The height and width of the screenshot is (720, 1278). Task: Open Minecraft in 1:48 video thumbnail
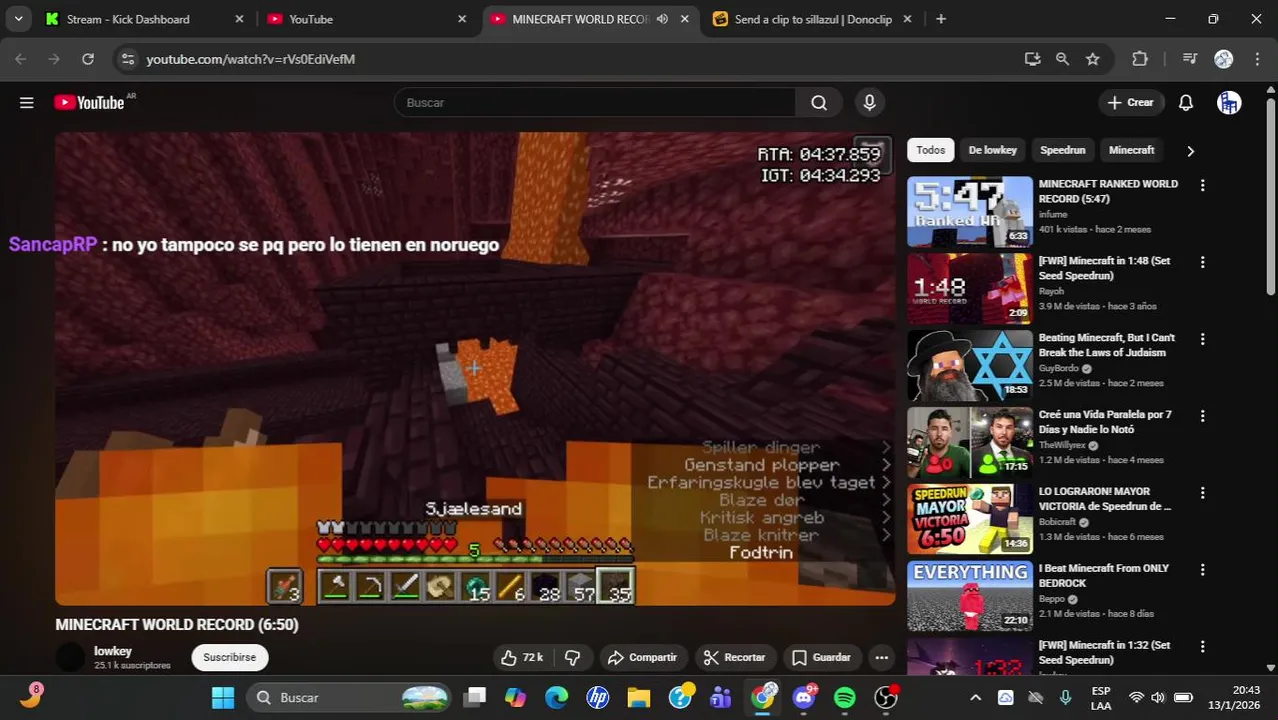click(970, 288)
